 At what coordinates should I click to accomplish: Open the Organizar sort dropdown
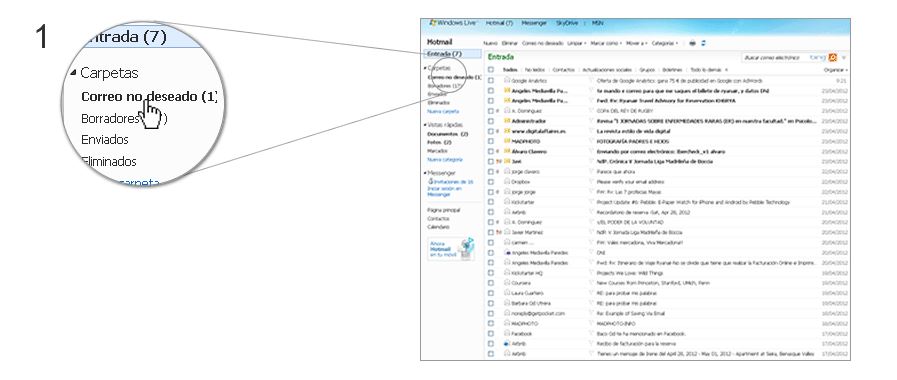(836, 70)
